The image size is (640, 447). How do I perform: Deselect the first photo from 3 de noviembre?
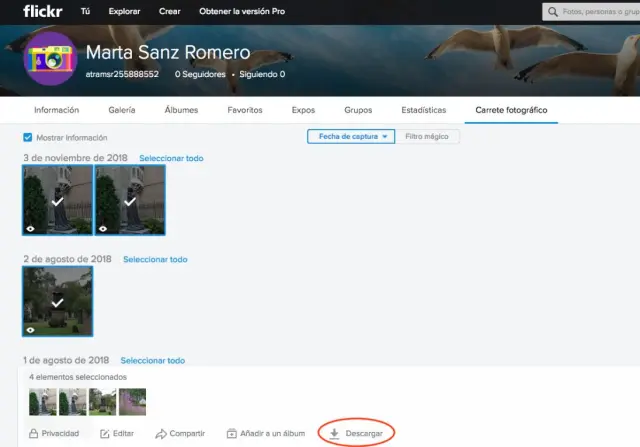57,200
